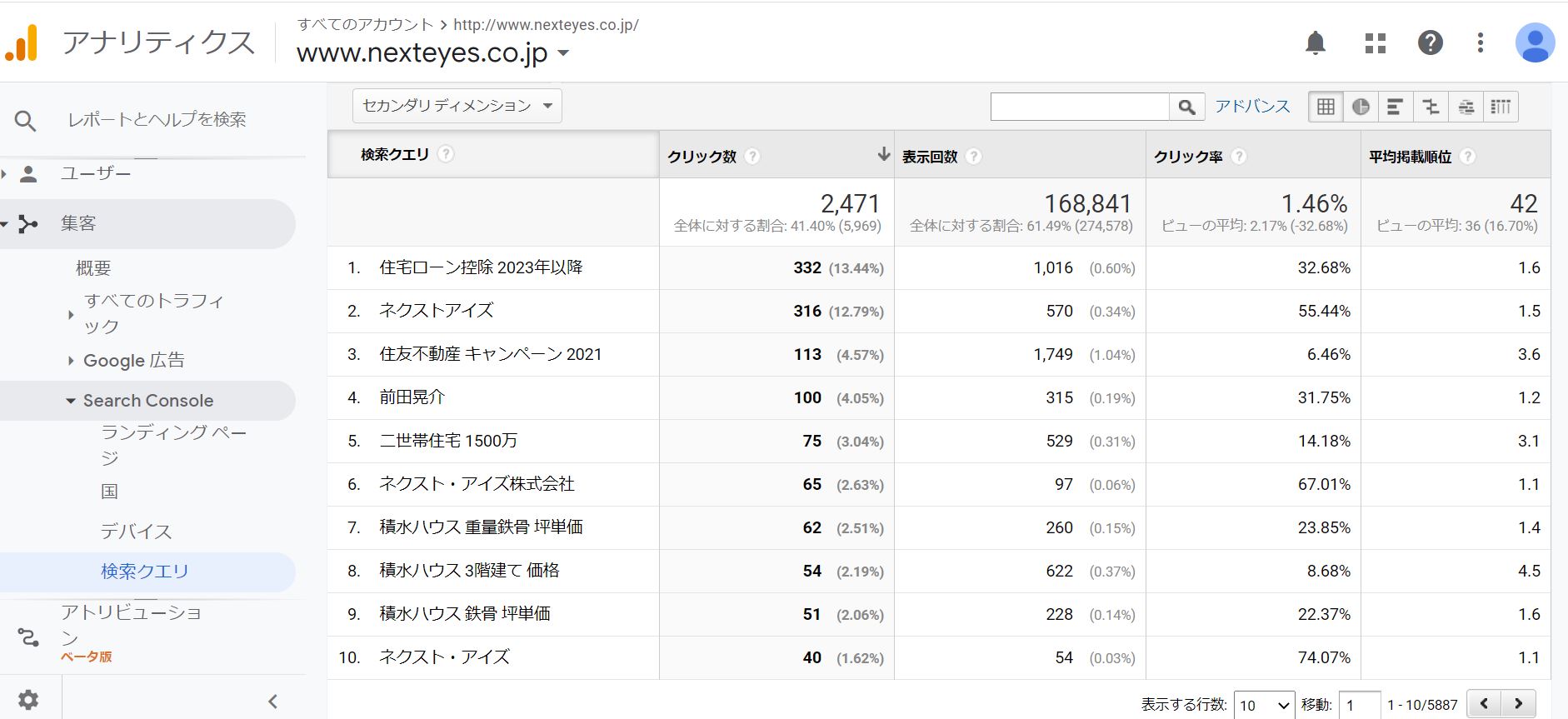Screen dimensions: 1568x719
Task: Select query 住友不動産 キャンペーン 2021
Action: 490,354
